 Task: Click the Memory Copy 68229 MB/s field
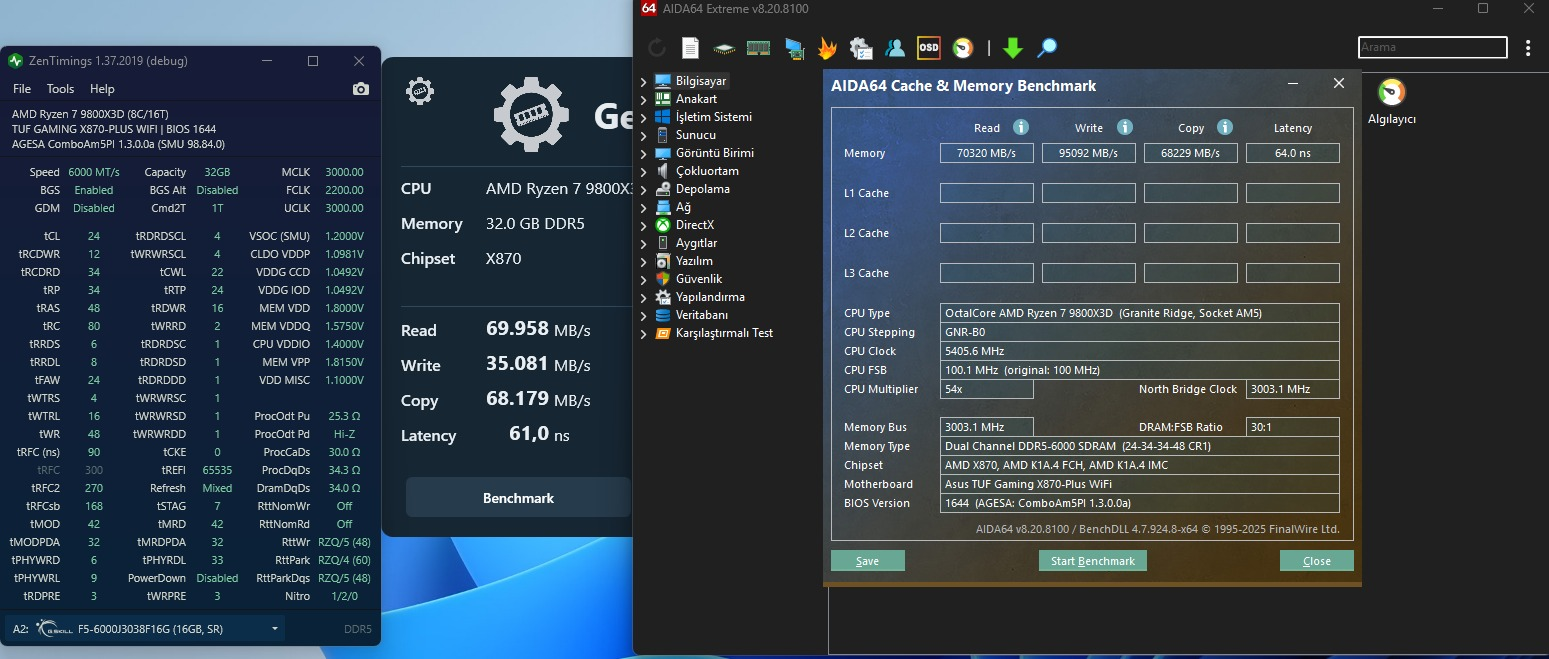tap(1191, 153)
